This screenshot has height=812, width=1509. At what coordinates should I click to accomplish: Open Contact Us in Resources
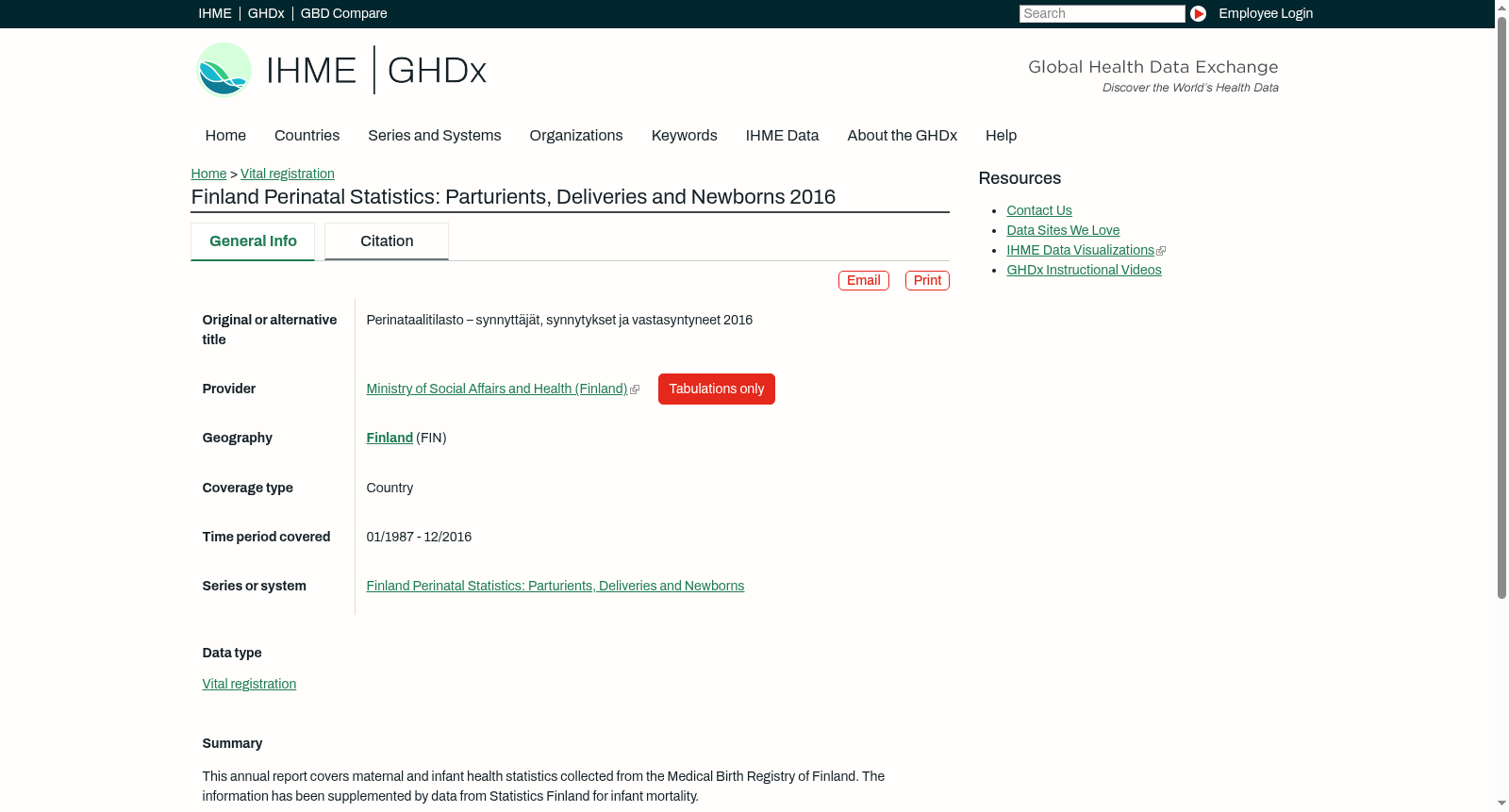coord(1039,210)
